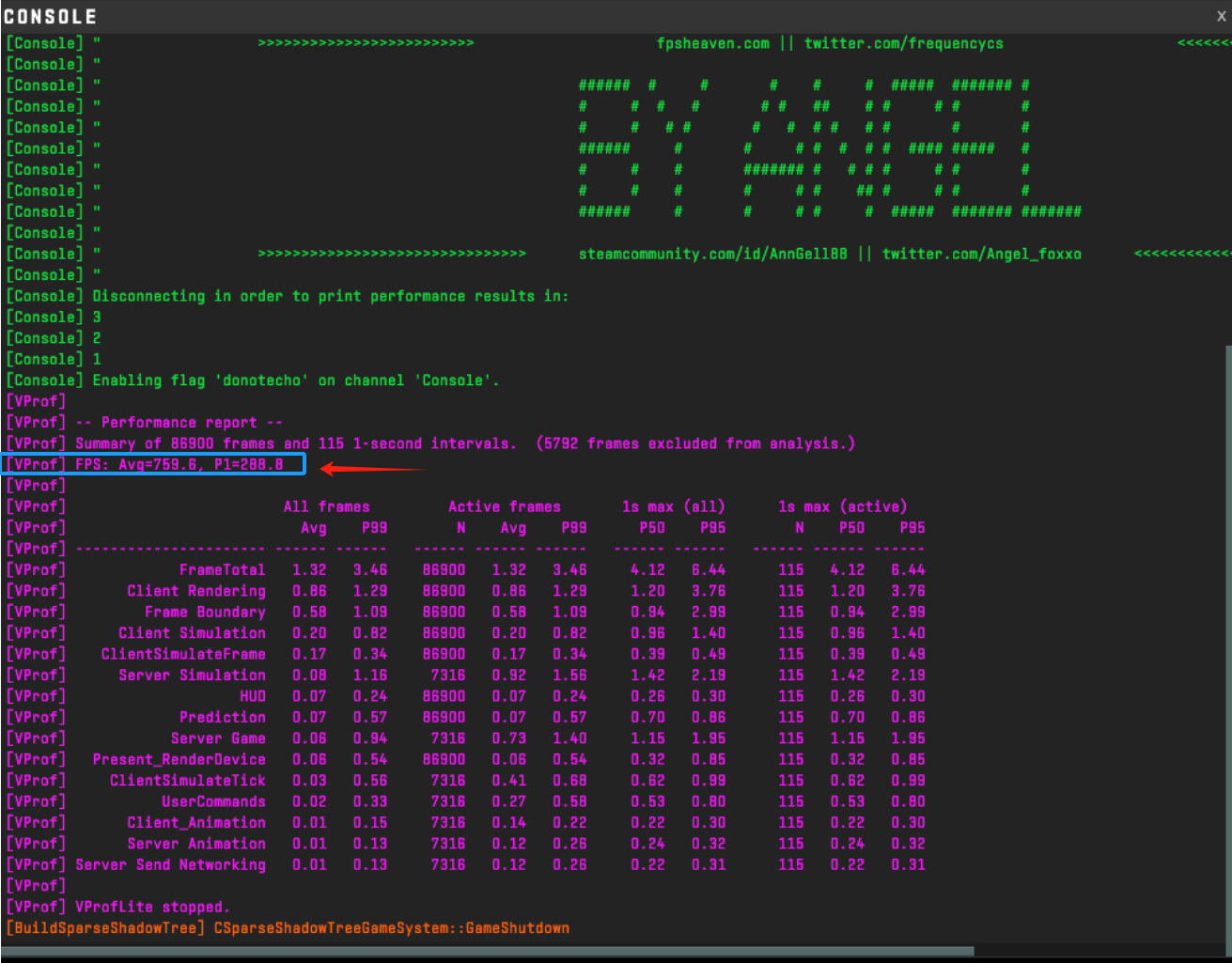Screen dimensions: 1232x963
Task: Close the console with the X button
Action: coord(1221,16)
